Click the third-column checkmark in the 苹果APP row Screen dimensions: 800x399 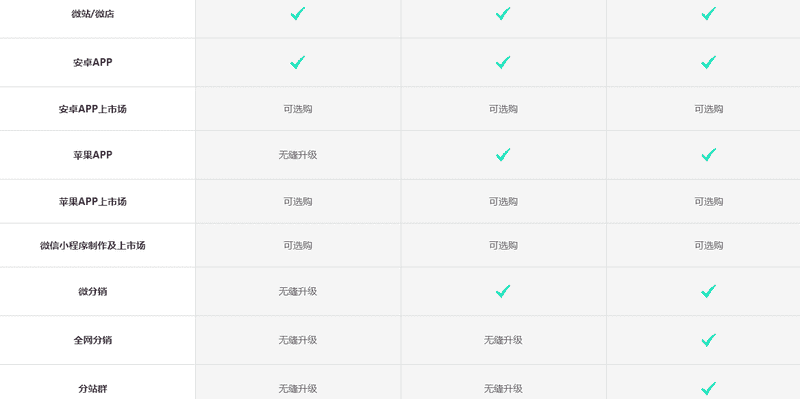coord(708,155)
